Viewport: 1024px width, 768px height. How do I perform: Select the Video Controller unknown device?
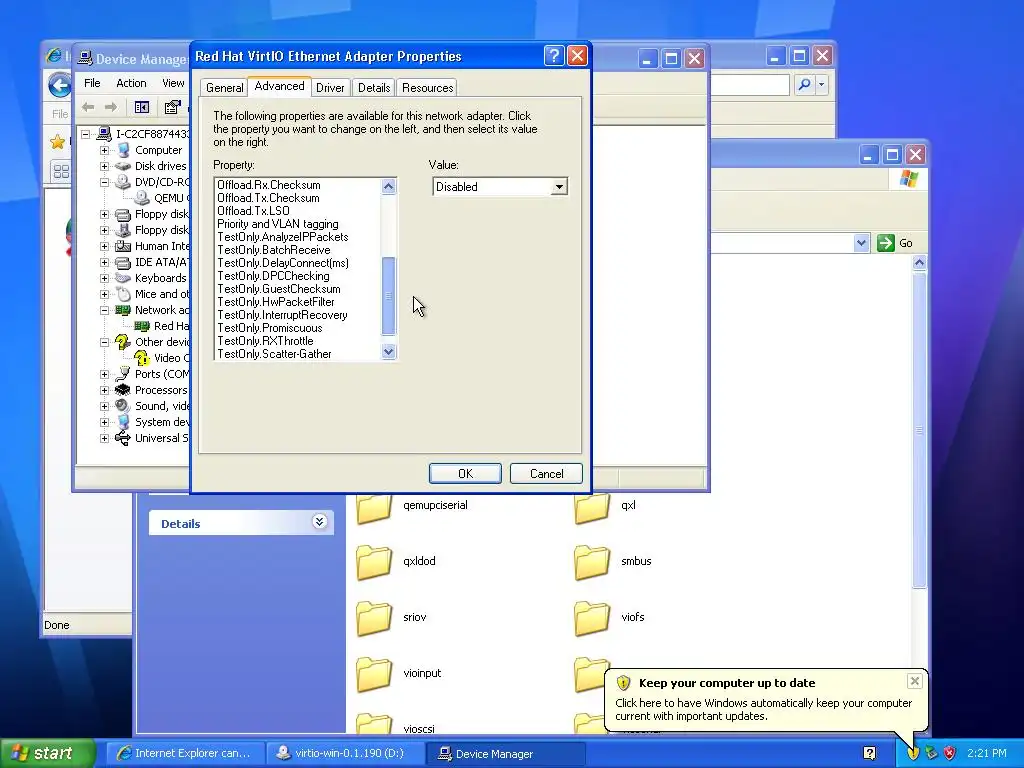(171, 358)
